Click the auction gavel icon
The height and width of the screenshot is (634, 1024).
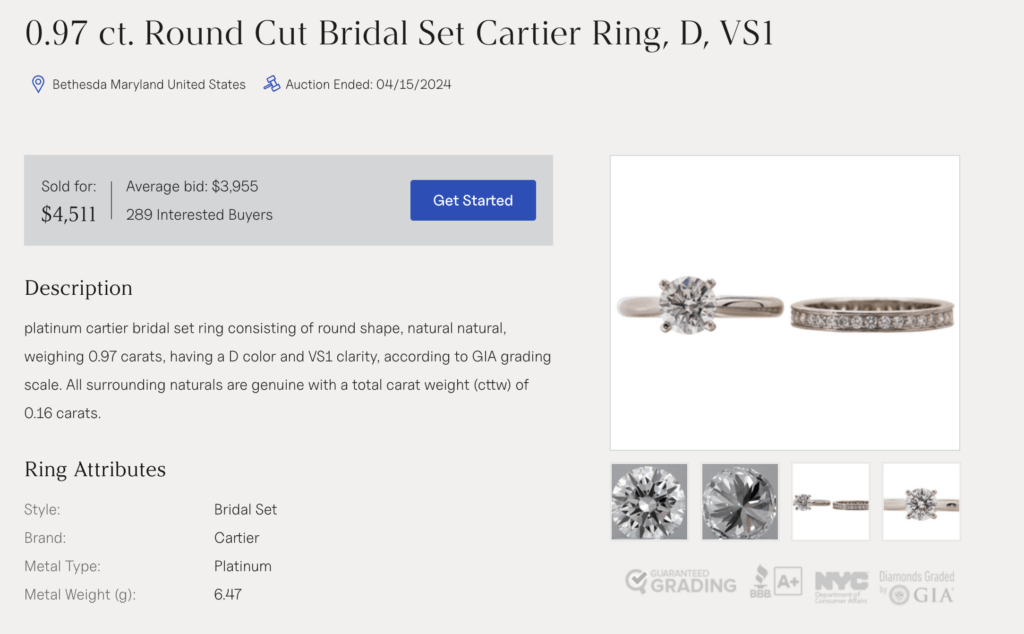(x=271, y=84)
